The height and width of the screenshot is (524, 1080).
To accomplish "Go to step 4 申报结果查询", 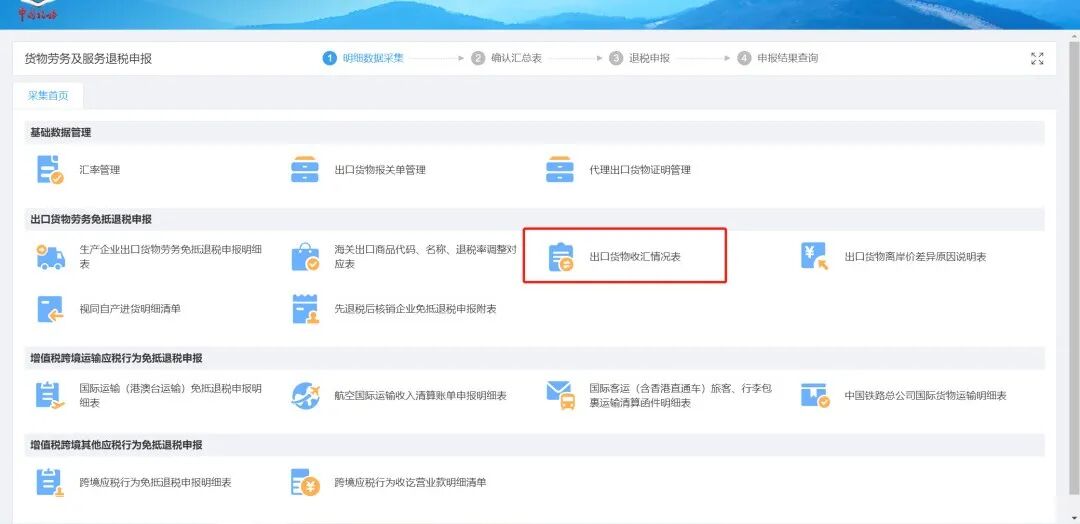I will point(778,59).
